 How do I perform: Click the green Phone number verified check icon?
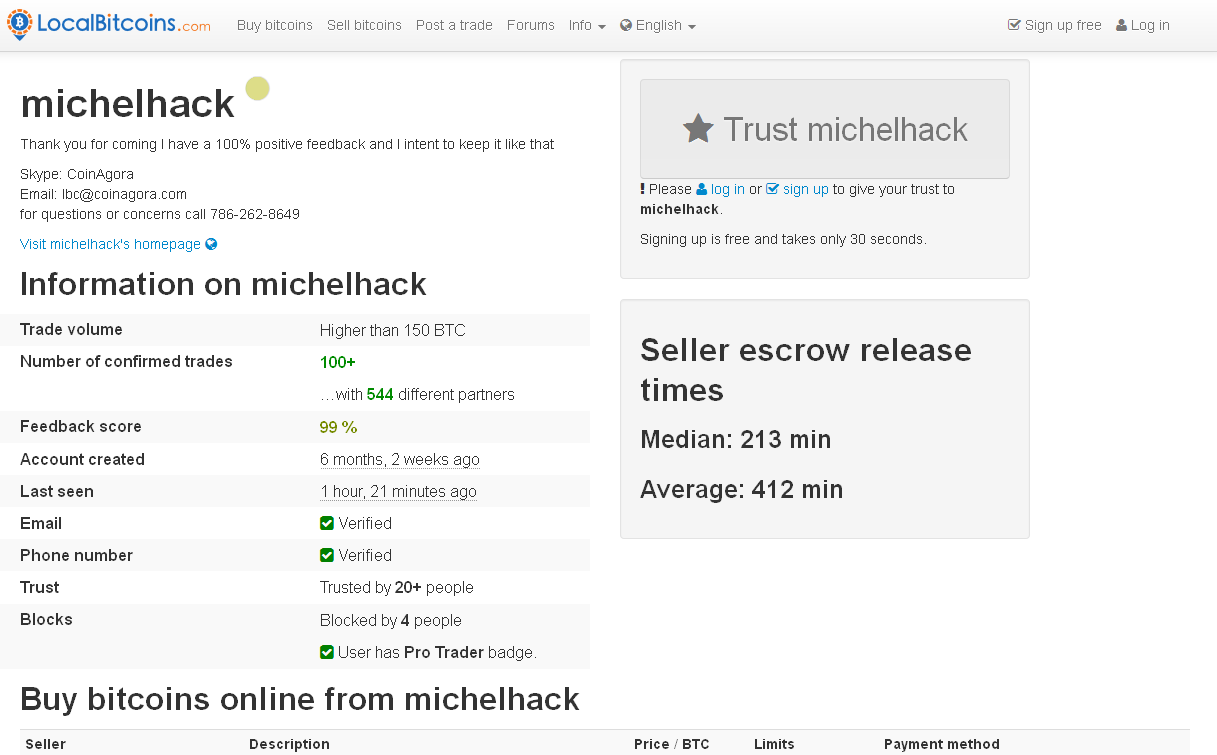pyautogui.click(x=327, y=555)
